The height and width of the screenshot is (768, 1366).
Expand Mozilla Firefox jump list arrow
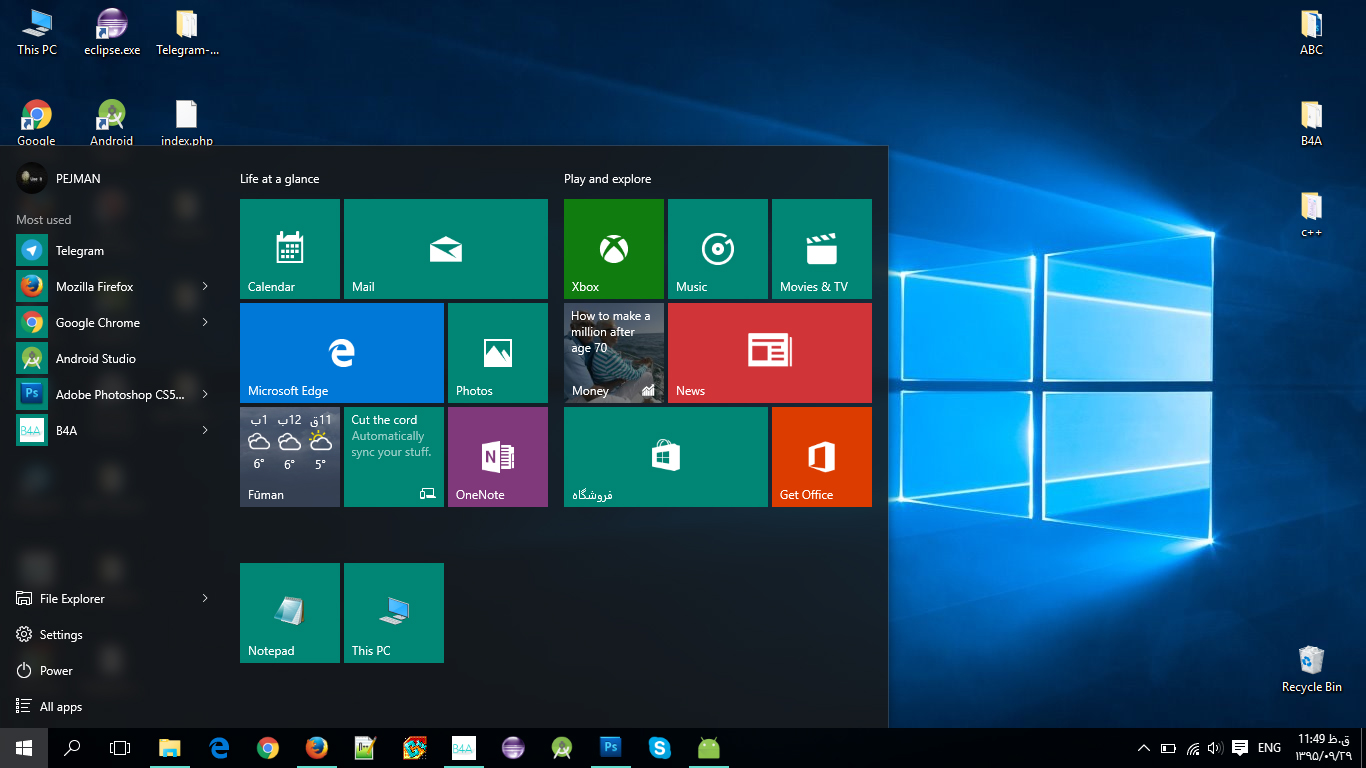[205, 287]
